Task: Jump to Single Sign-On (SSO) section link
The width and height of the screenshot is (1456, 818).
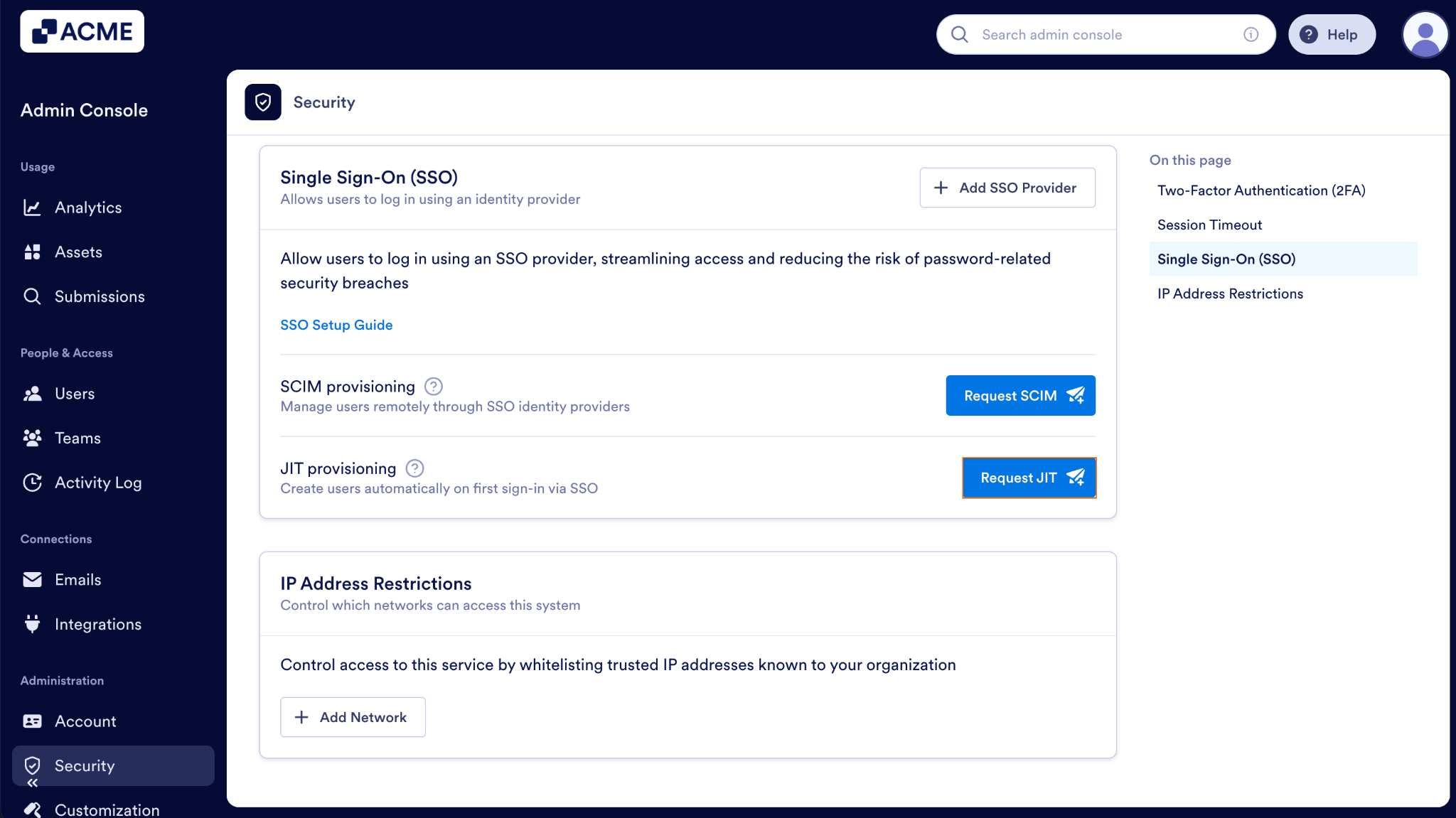Action: (x=1283, y=259)
